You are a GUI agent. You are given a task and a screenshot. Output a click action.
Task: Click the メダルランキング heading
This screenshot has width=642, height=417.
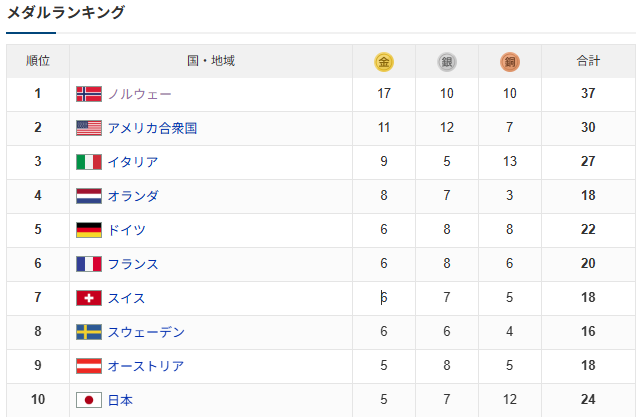click(x=66, y=13)
